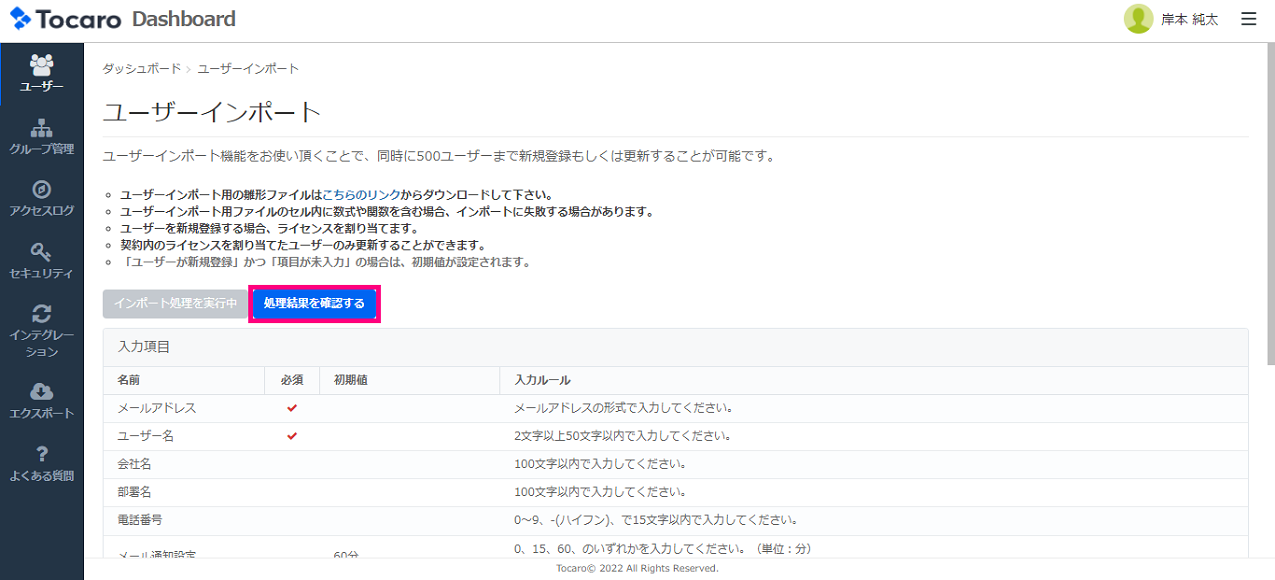Open Access Log compass icon
The image size is (1275, 580).
pyautogui.click(x=42, y=190)
